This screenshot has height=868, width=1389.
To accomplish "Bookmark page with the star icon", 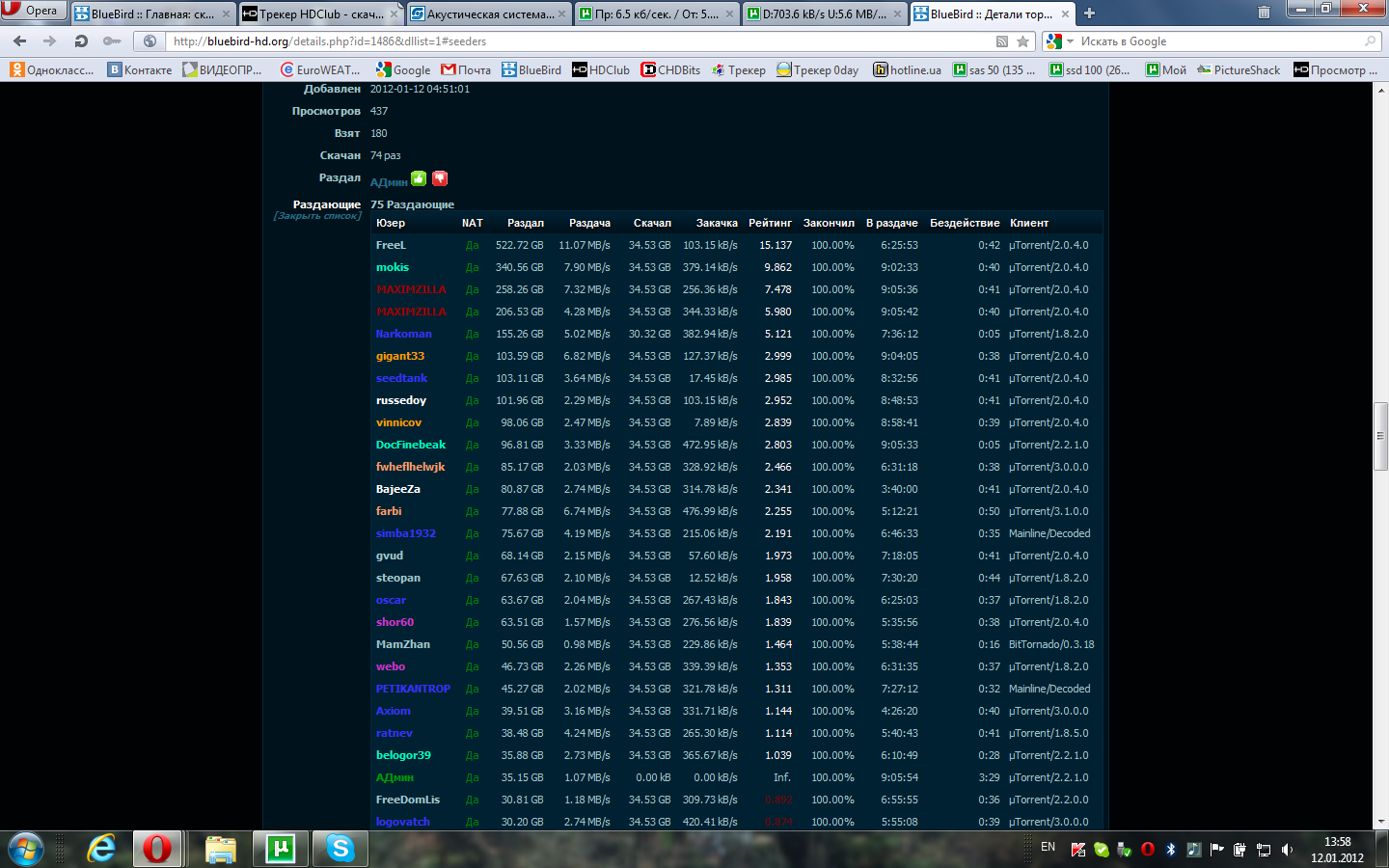I will [1023, 41].
